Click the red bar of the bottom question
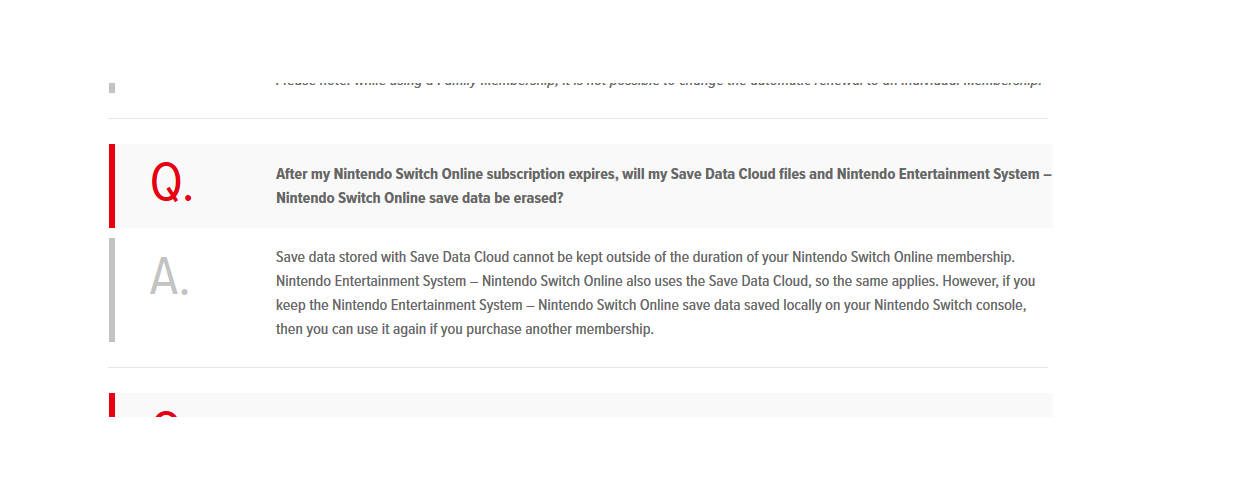This screenshot has width=1256, height=500. pyautogui.click(x=111, y=405)
